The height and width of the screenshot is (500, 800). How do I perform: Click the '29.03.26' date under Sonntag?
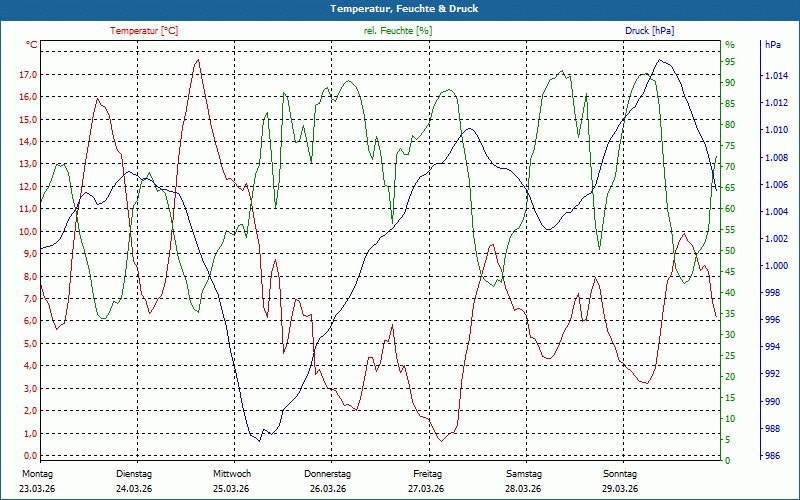click(620, 489)
